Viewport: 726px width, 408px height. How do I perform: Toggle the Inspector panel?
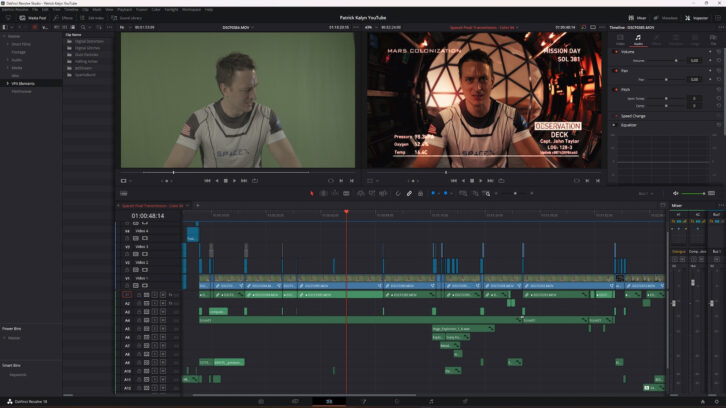(x=696, y=18)
